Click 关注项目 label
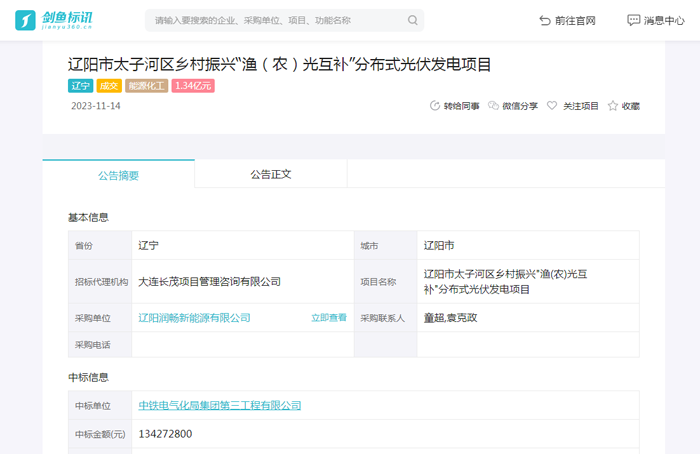Screen dimensions: 700x454 [580, 106]
